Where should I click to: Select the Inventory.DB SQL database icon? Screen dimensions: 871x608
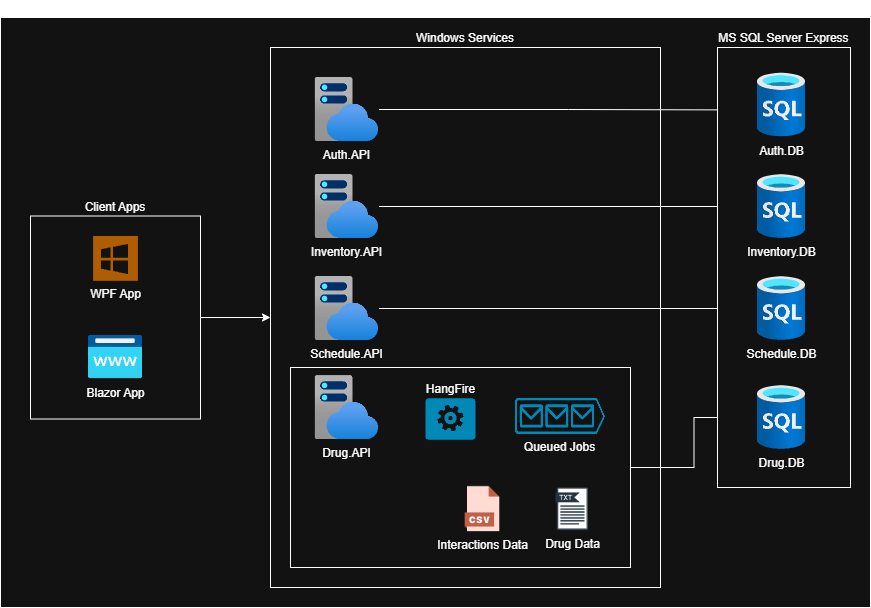[x=781, y=207]
